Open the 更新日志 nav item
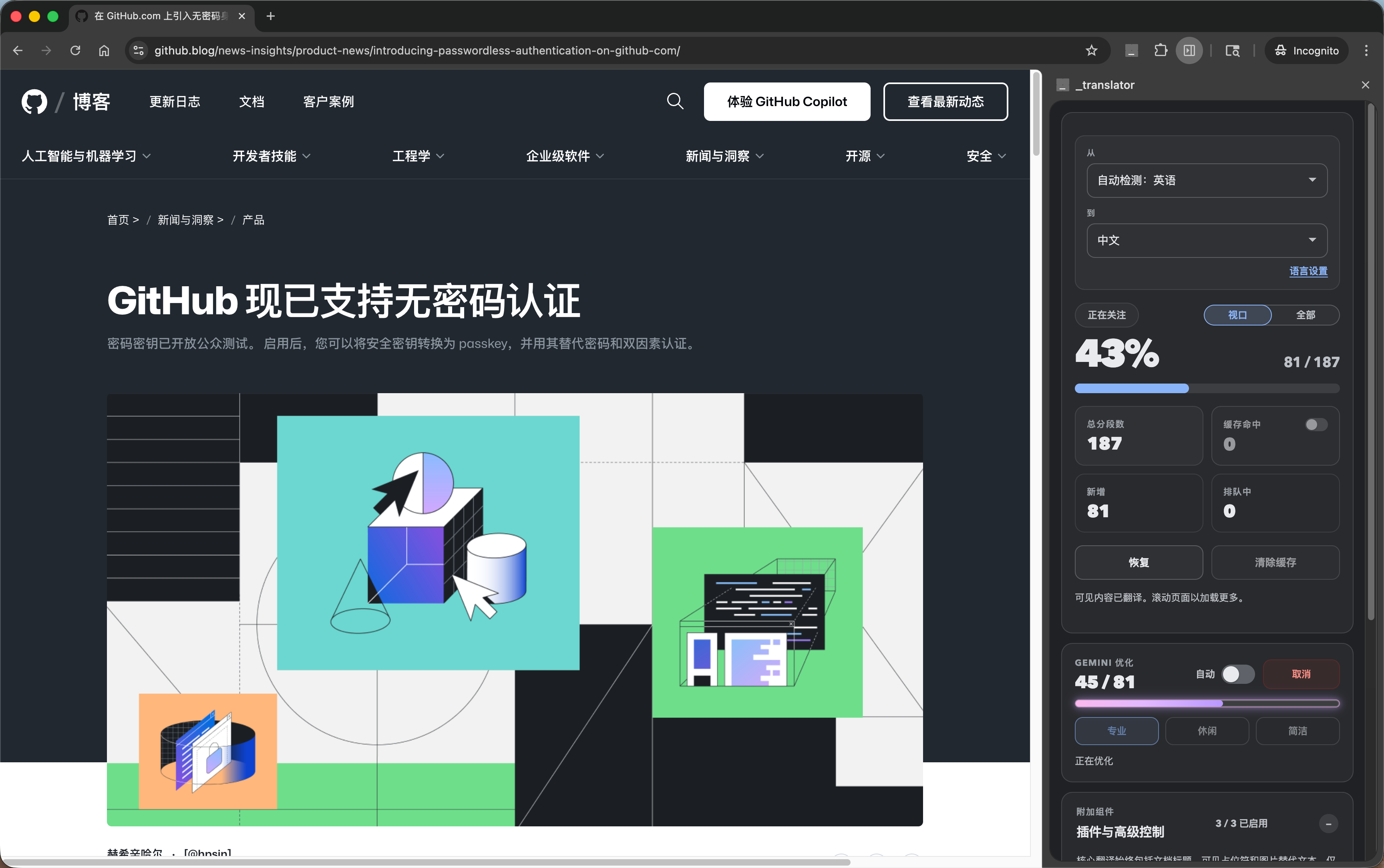The image size is (1384, 868). pyautogui.click(x=175, y=102)
